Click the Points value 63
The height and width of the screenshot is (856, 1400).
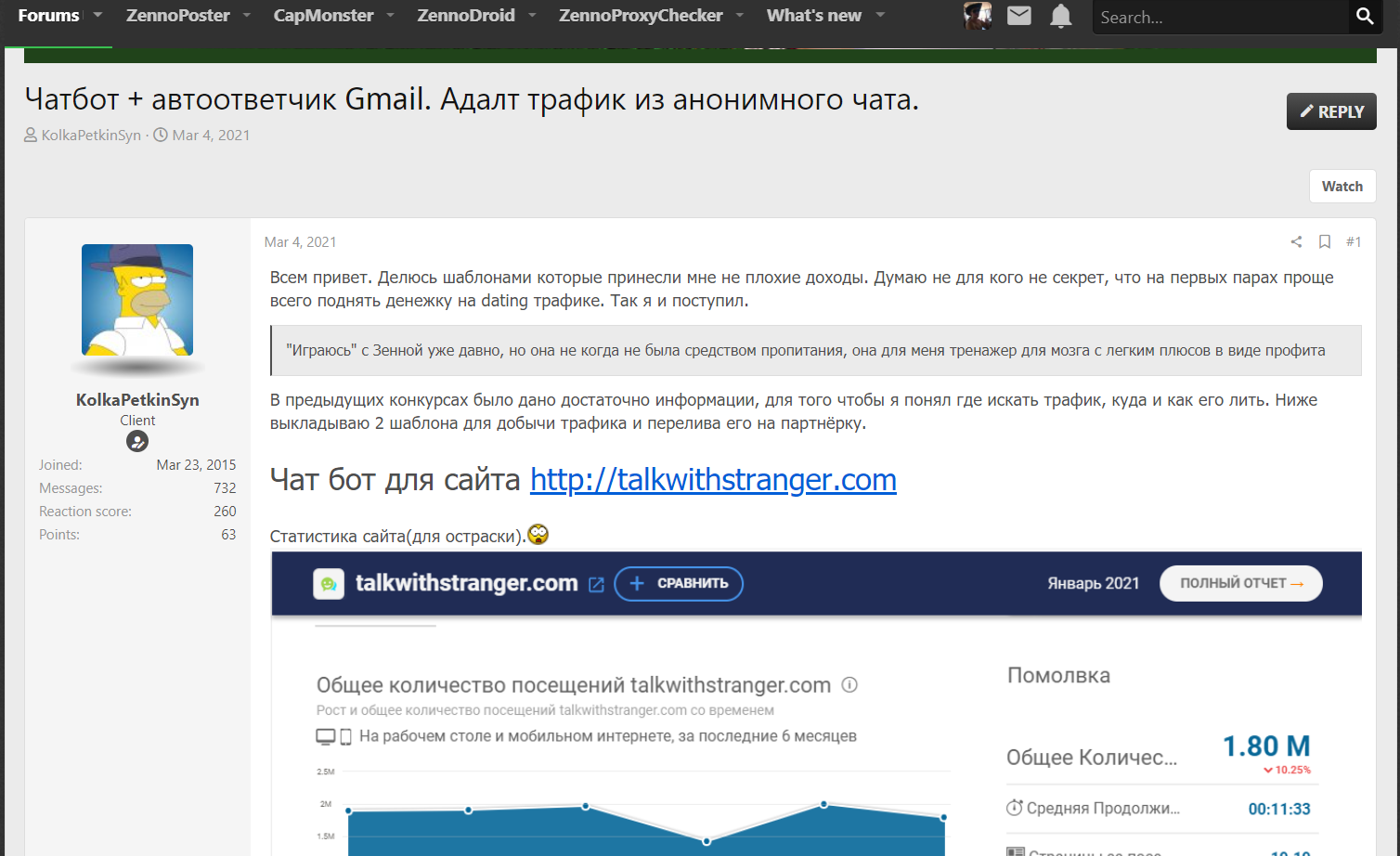tap(228, 535)
